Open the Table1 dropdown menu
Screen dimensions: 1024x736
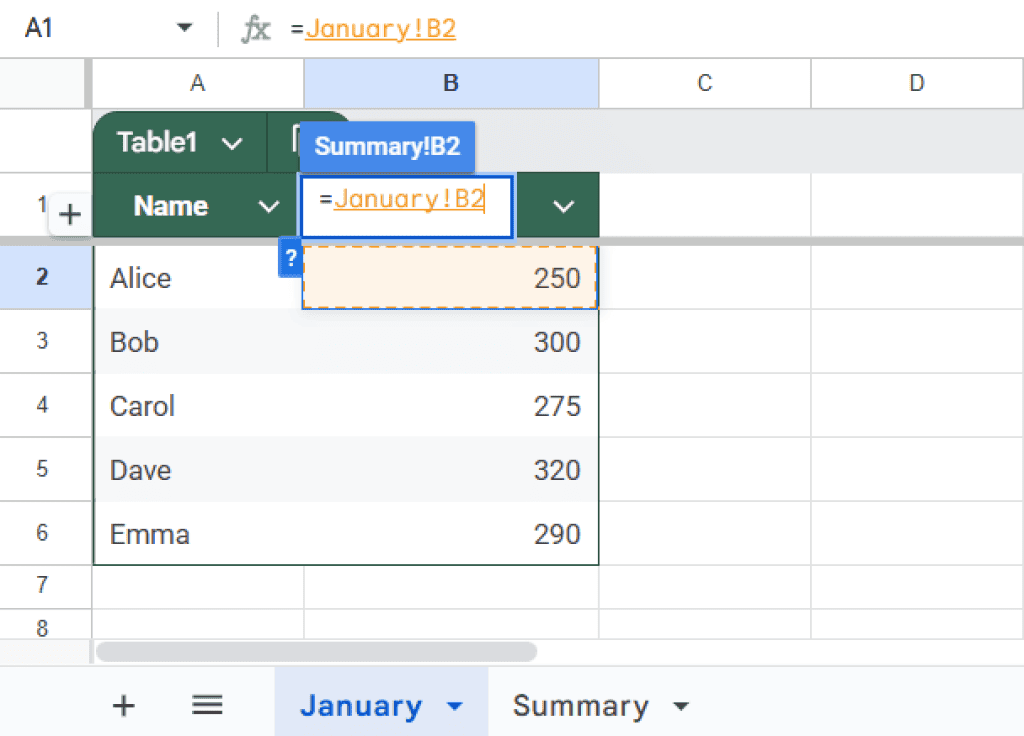pos(232,142)
